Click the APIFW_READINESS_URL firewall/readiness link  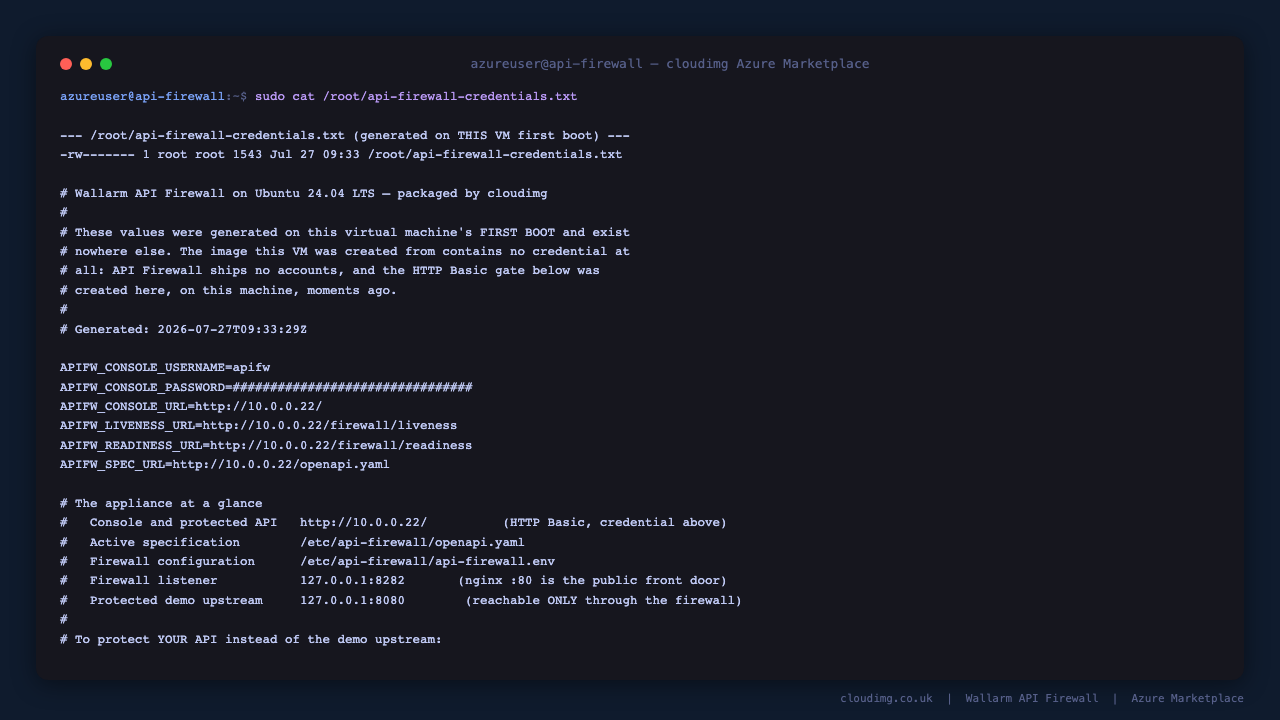click(x=341, y=446)
